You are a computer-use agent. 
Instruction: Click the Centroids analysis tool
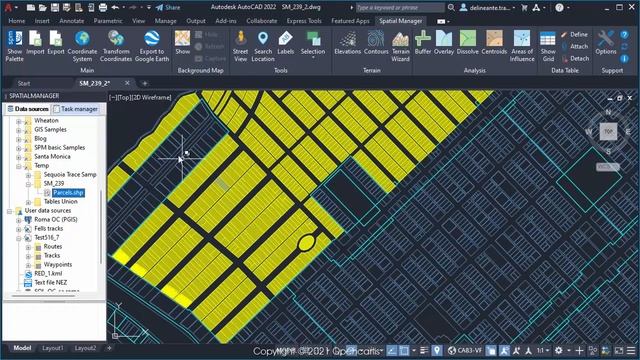[494, 42]
